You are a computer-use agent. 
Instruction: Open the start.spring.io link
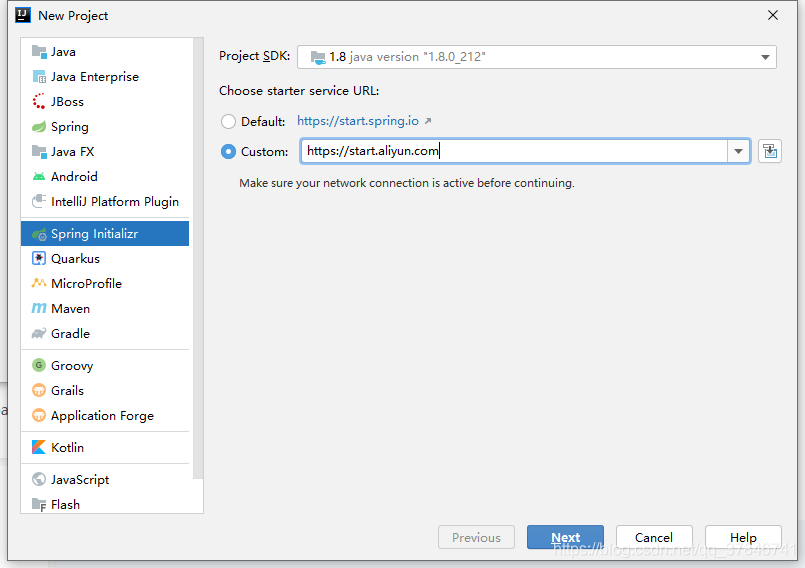point(358,121)
